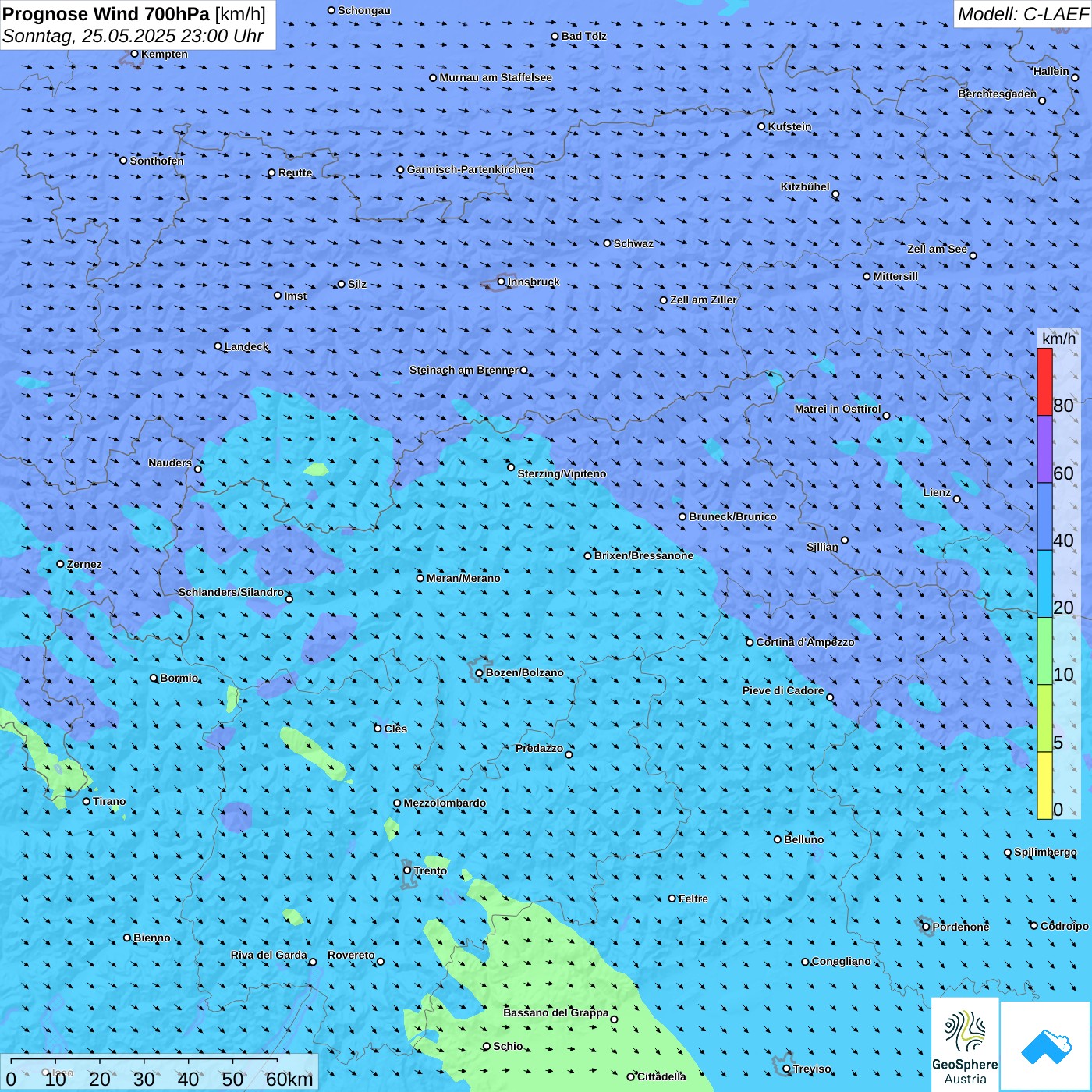The image size is (1092, 1092).
Task: Click the 'Schwaz' label
Action: pos(634,243)
